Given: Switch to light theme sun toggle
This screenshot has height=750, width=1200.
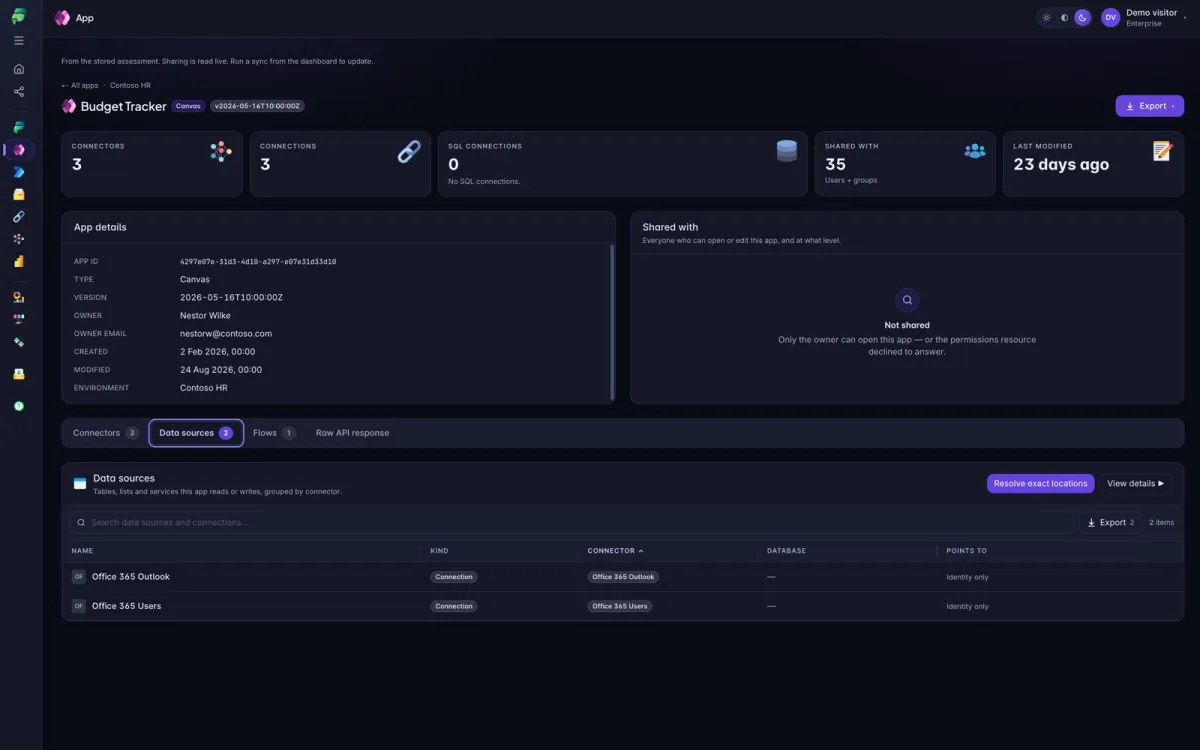Looking at the screenshot, I should [1046, 18].
